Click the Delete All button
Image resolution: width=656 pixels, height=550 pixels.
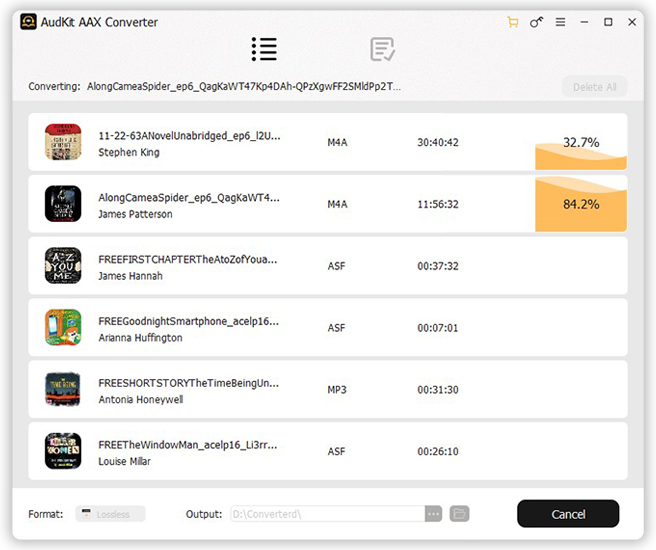(594, 87)
